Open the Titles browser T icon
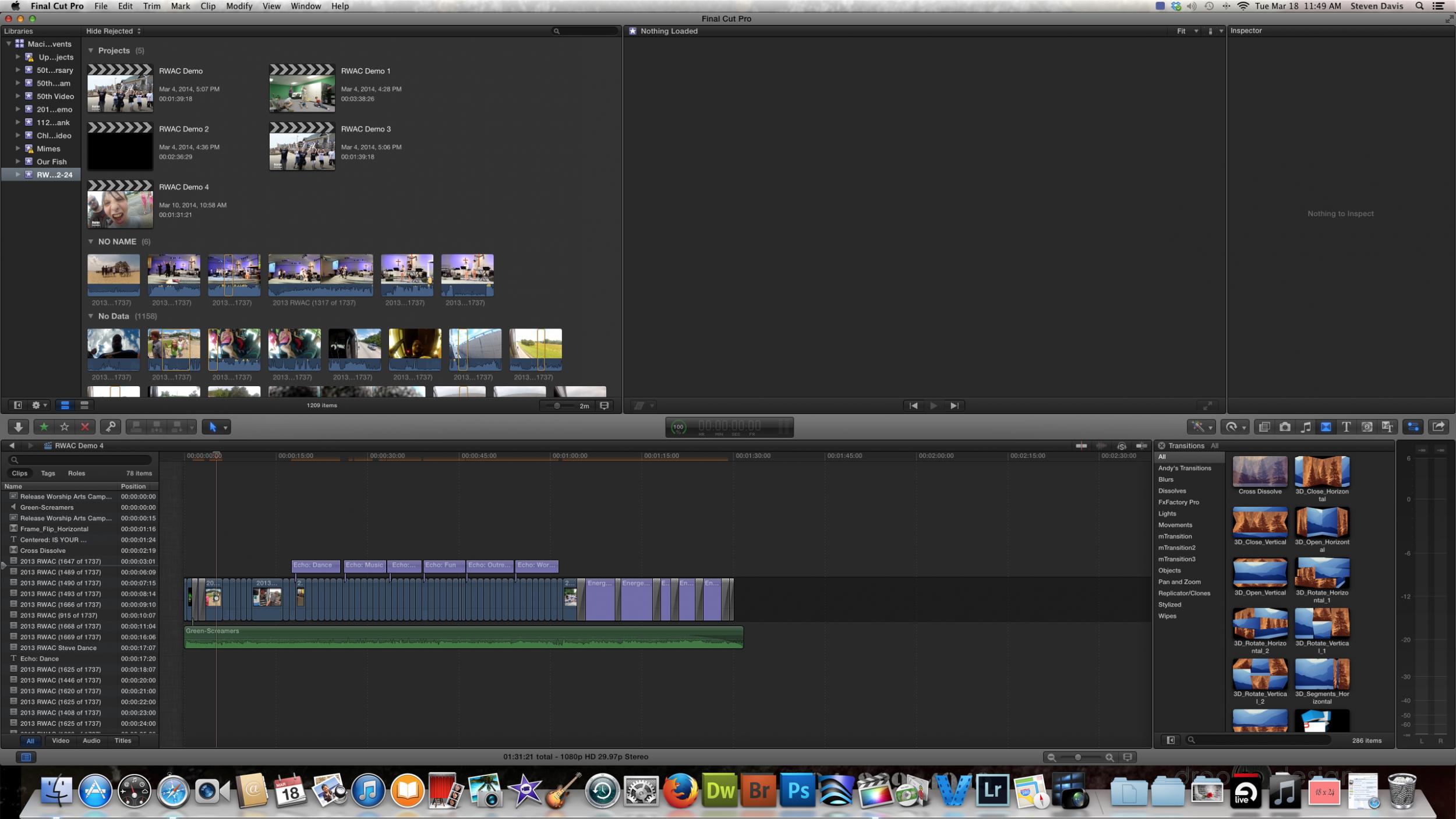Screen dimensions: 1456x819 1346,427
